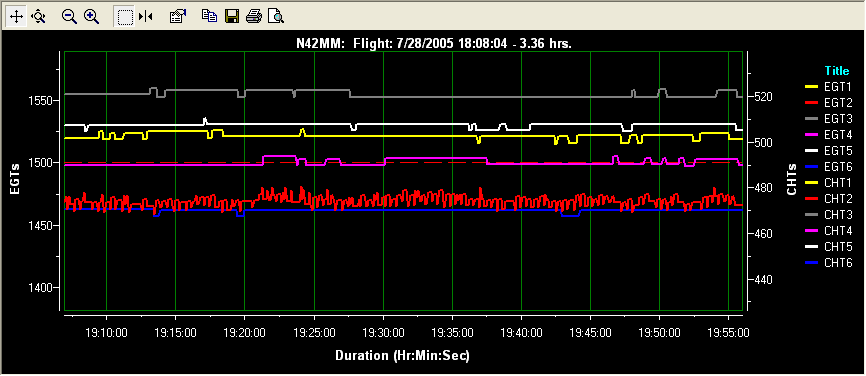Click the 'CHTs' right axis title
This screenshot has height=376, width=866.
792,179
